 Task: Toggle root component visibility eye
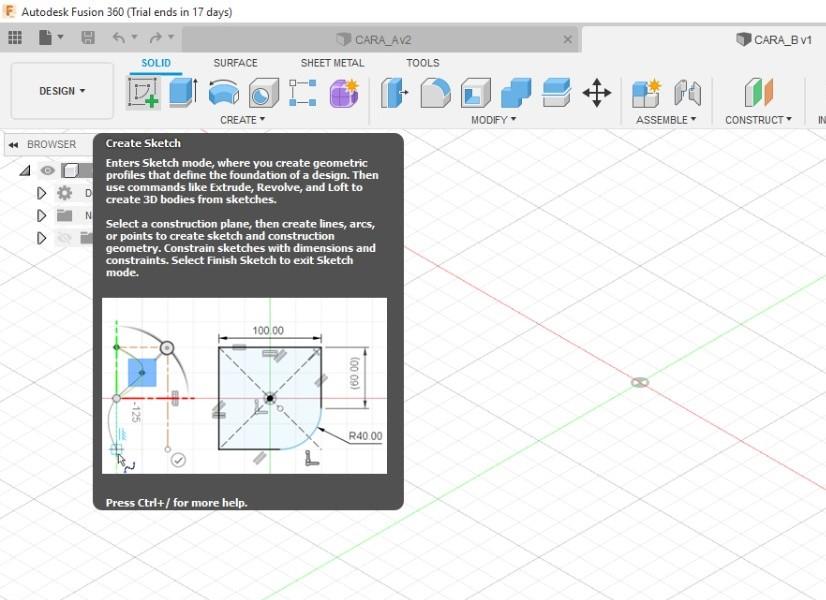coord(47,170)
